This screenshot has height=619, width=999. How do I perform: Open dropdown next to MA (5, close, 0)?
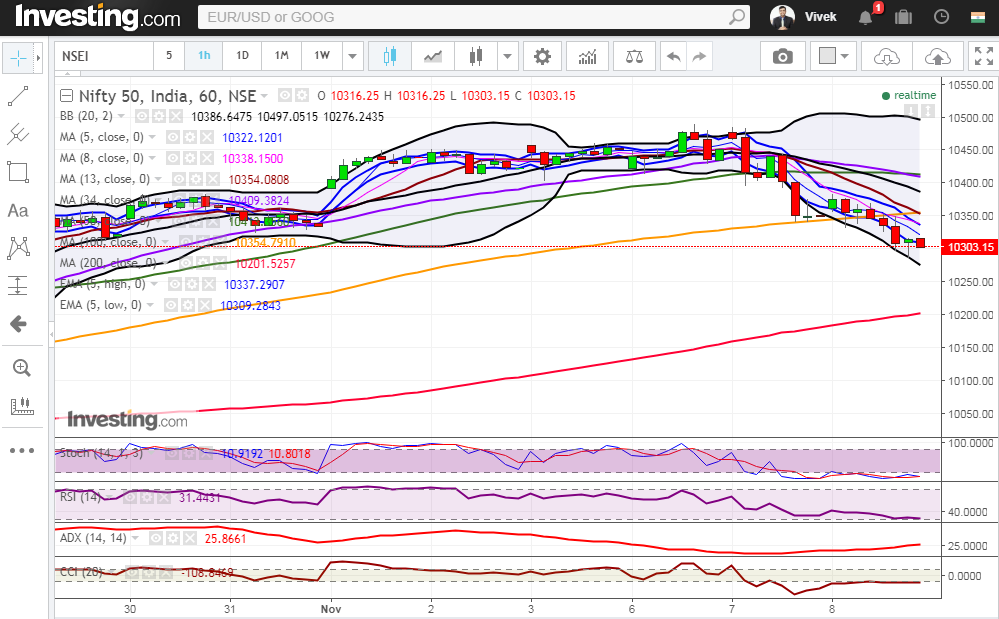(152, 137)
